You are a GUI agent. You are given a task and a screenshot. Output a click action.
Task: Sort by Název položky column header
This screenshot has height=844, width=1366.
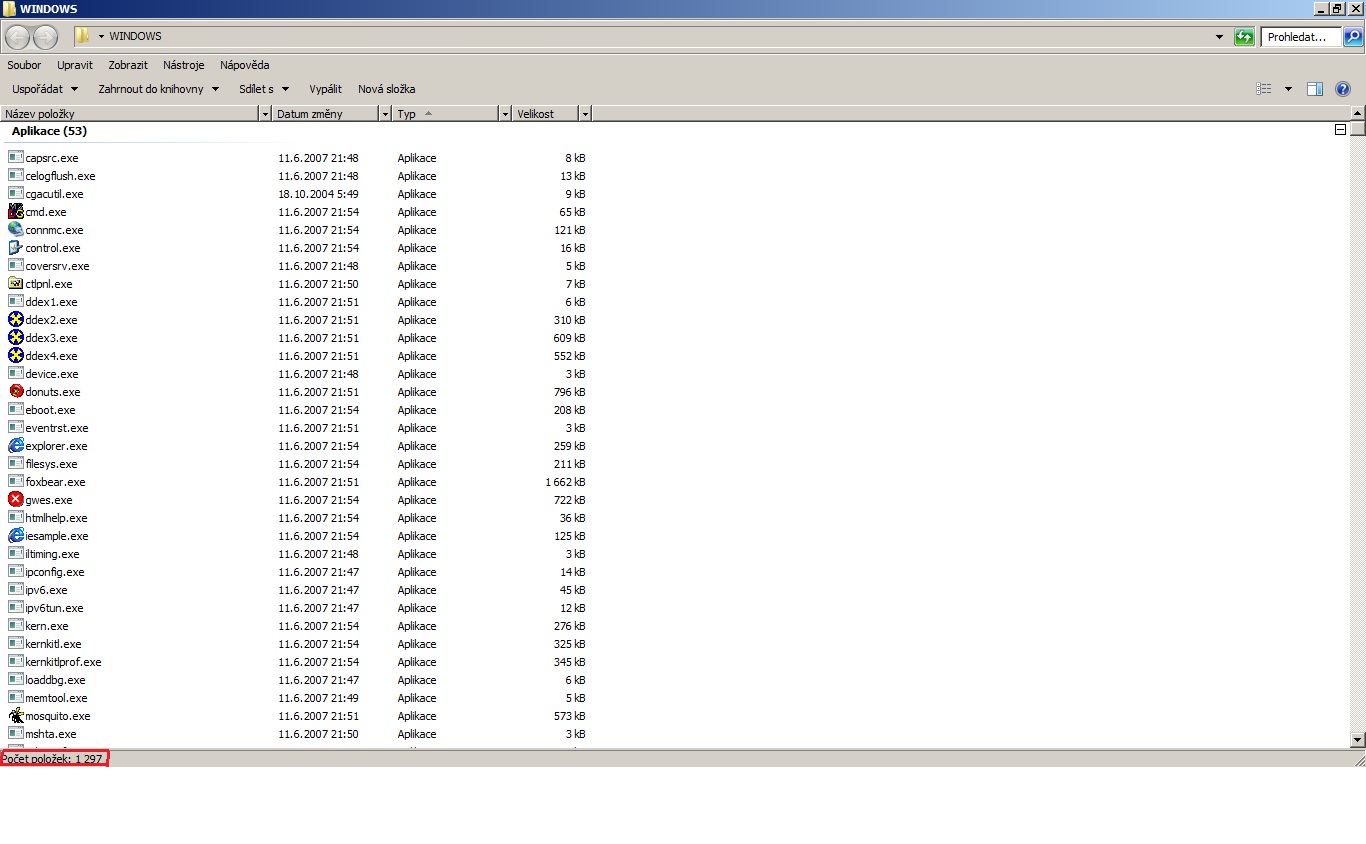tap(130, 114)
